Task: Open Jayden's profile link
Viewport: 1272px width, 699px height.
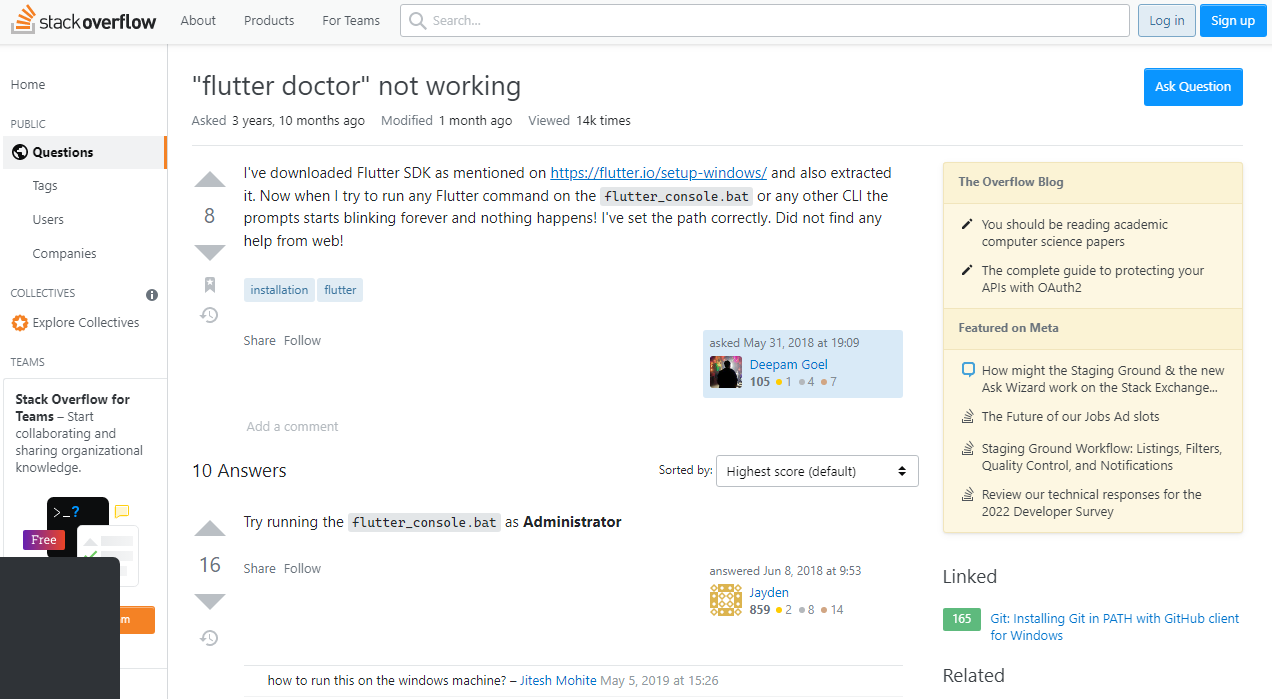Action: point(769,593)
